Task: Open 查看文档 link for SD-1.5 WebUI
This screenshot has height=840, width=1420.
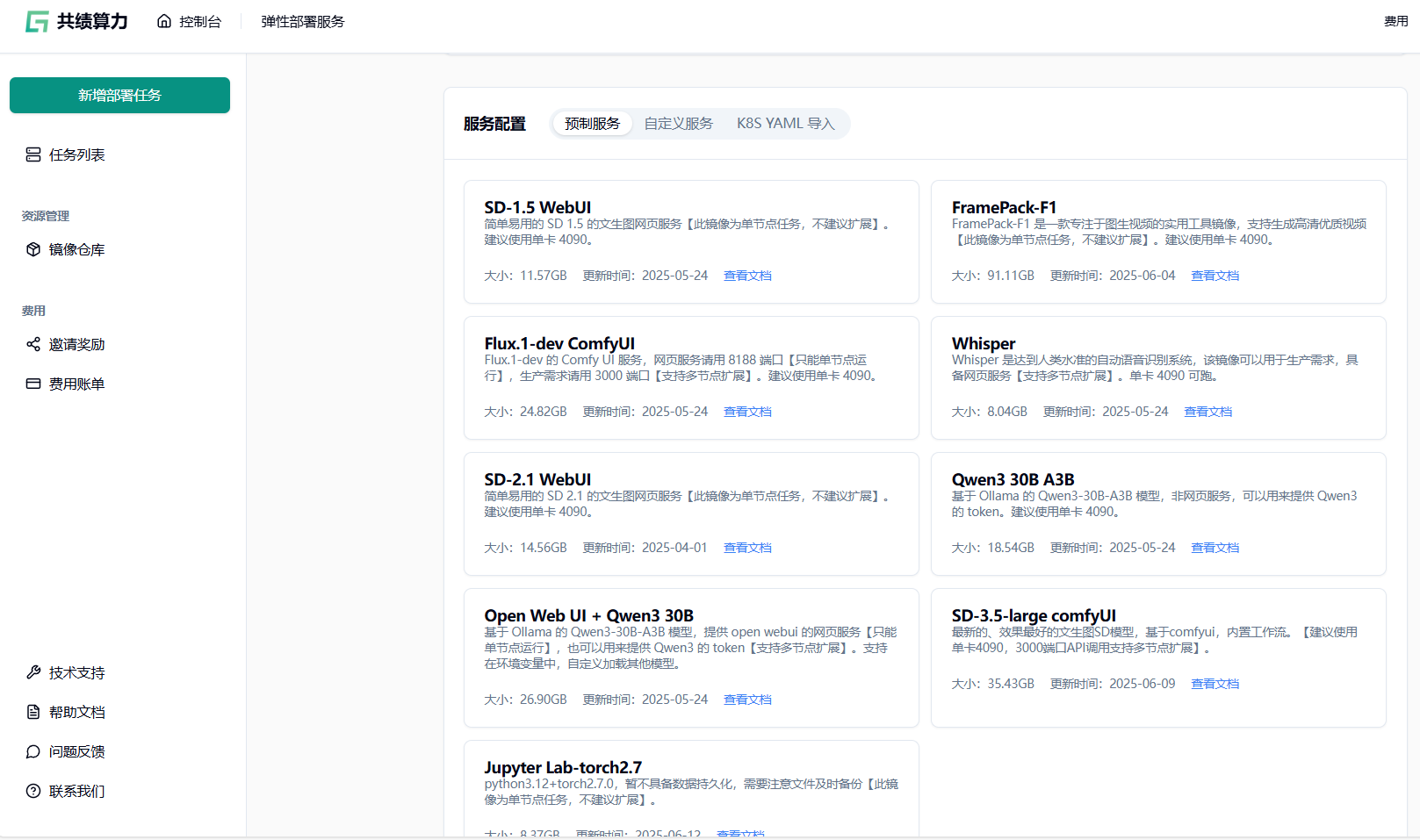Action: [747, 276]
